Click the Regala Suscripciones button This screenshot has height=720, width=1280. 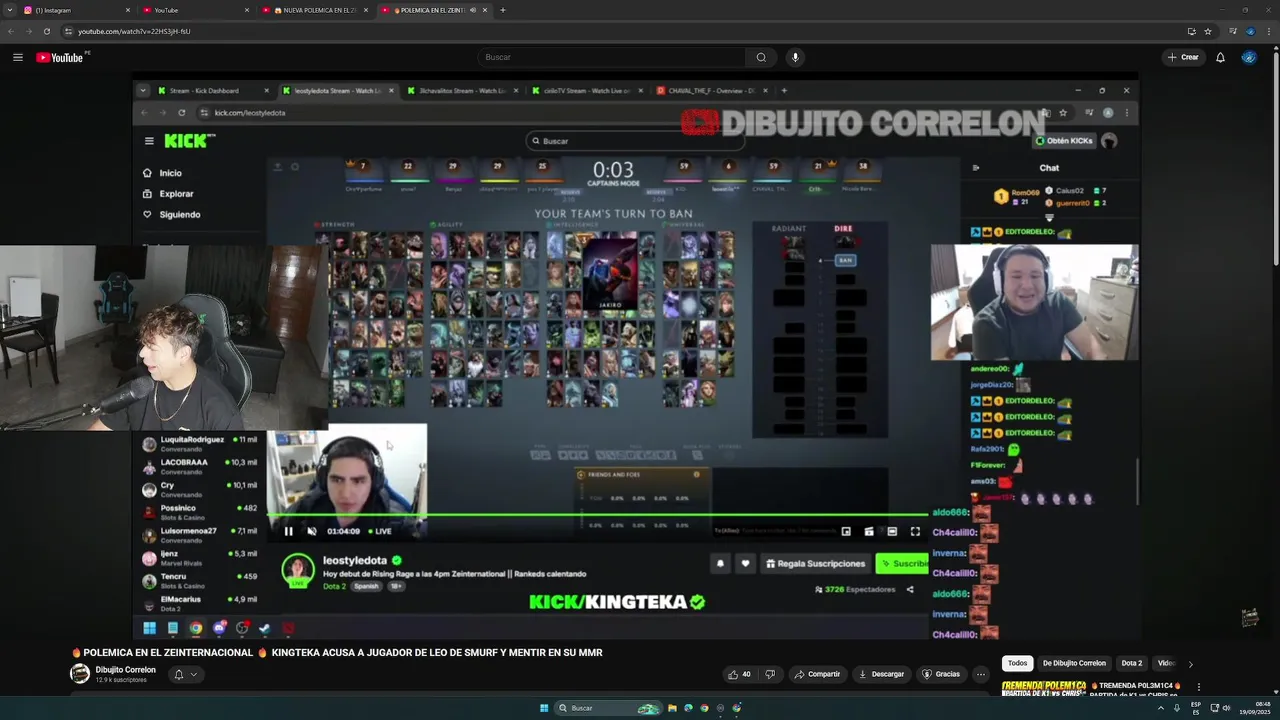point(815,563)
